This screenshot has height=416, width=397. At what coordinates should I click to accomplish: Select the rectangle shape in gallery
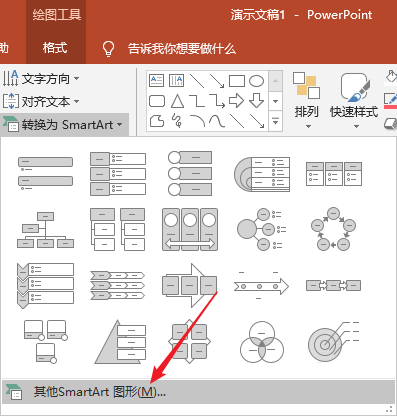(x=237, y=81)
